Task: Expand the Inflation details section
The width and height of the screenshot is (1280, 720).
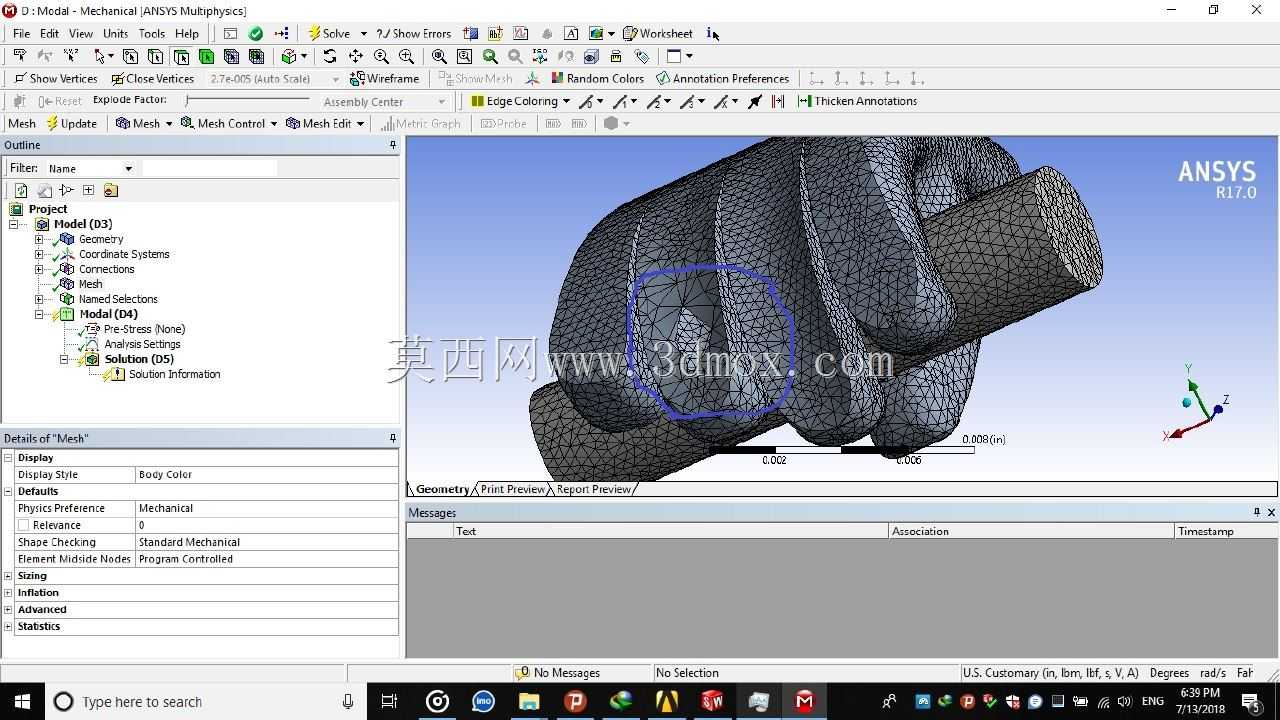Action: [x=8, y=593]
